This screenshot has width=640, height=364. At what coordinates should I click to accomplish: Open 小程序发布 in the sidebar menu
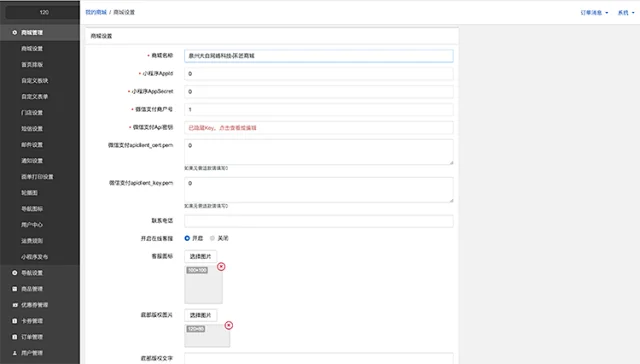tap(35, 257)
